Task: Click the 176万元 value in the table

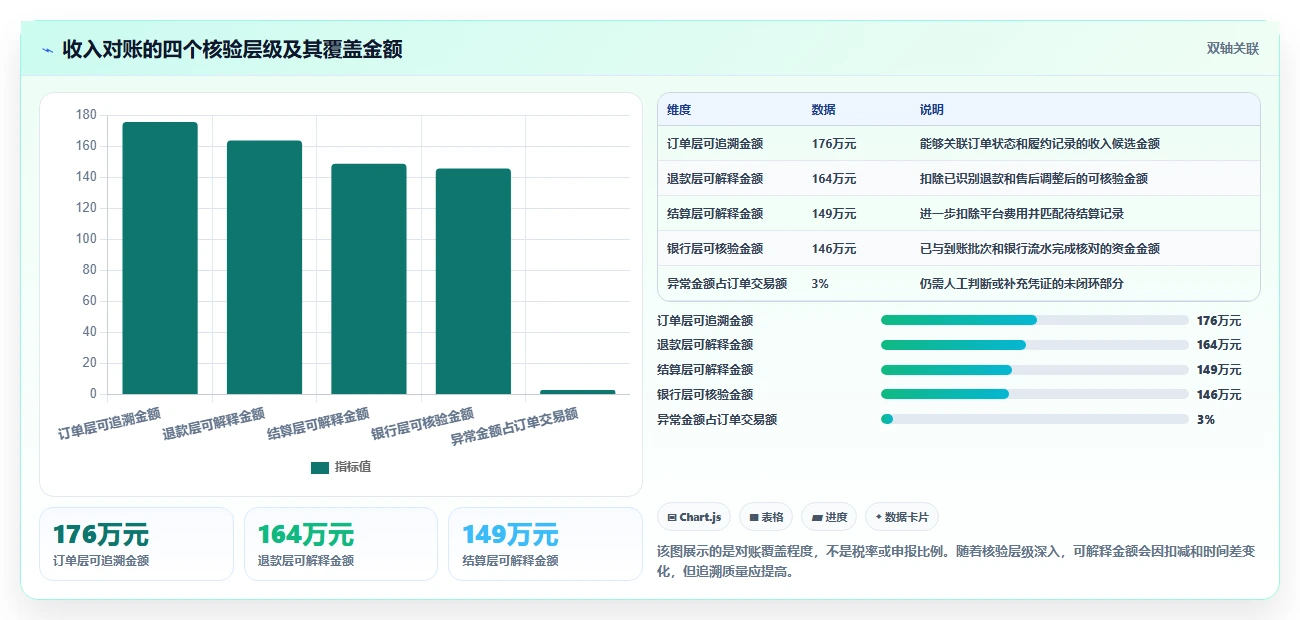Action: [x=834, y=144]
